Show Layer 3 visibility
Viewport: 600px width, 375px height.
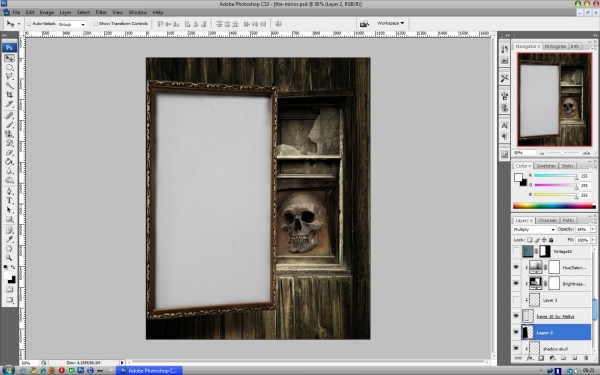coord(516,300)
